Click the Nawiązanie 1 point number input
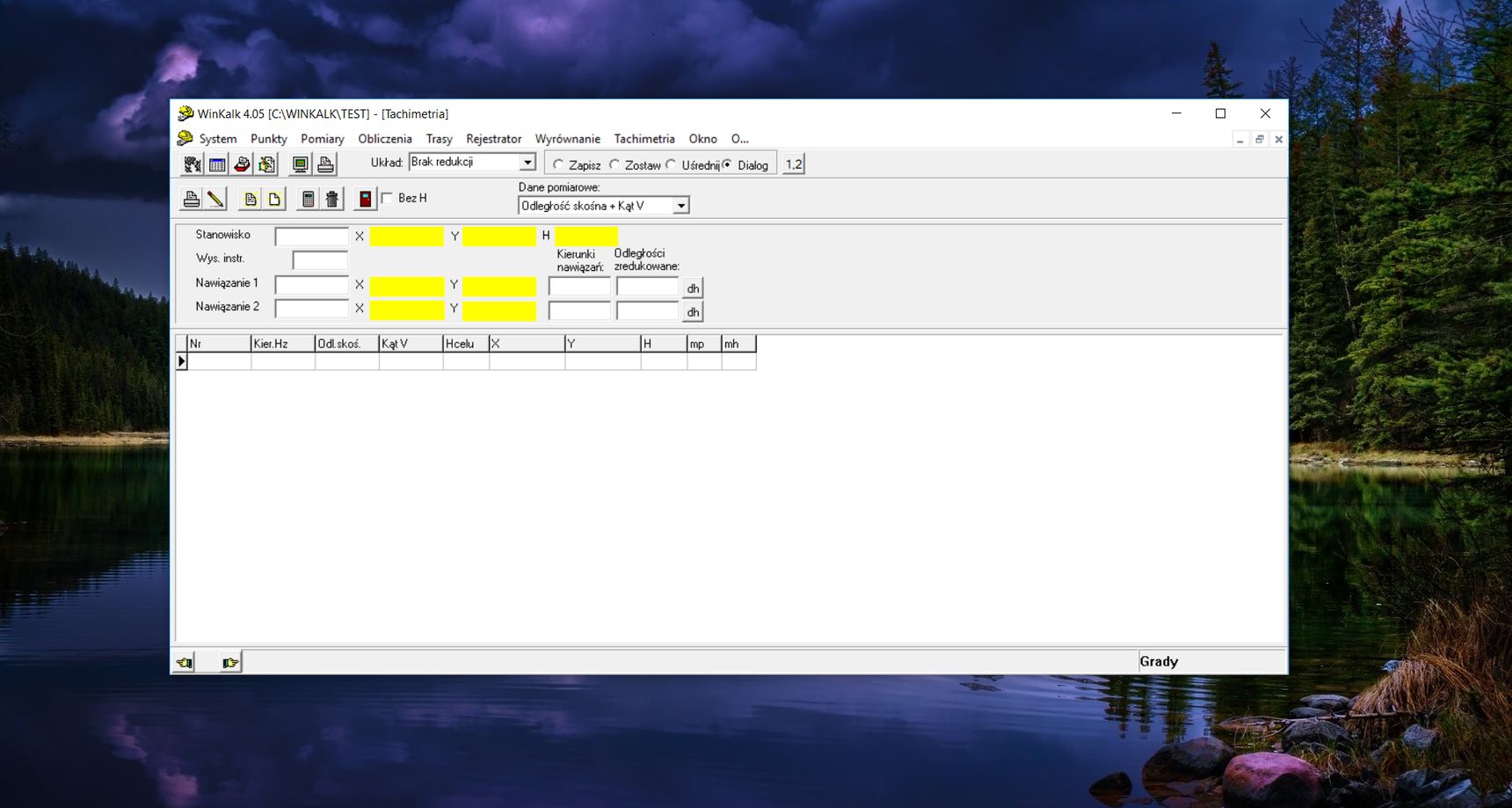1512x808 pixels. point(312,285)
